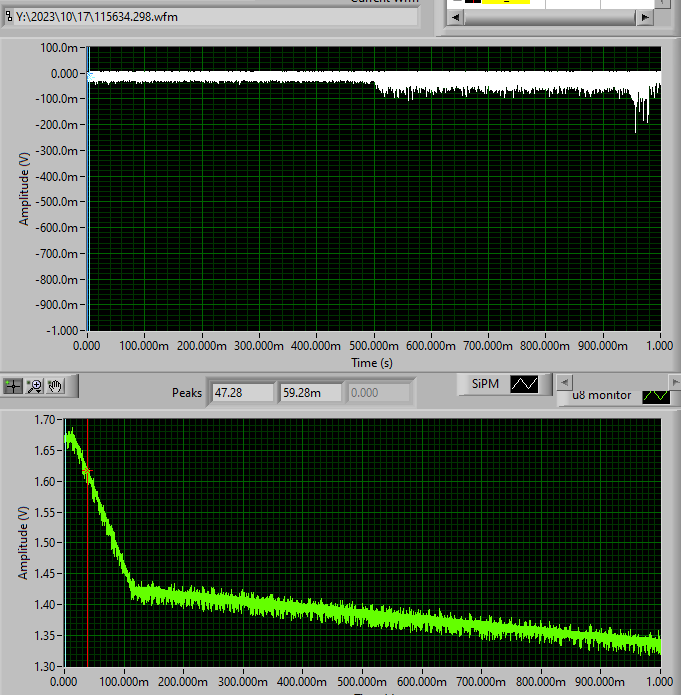Click the greyed Peaks value 0.000
The width and height of the screenshot is (681, 695).
[379, 393]
